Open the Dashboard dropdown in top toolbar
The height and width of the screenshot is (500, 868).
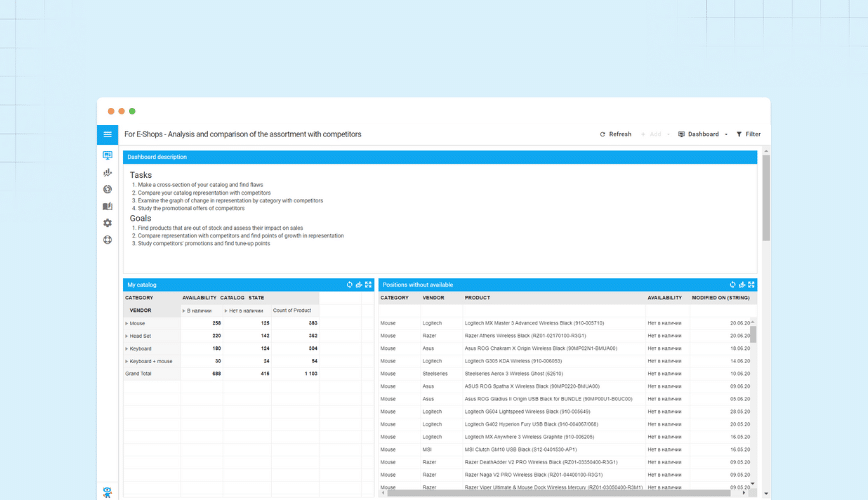pyautogui.click(x=702, y=134)
